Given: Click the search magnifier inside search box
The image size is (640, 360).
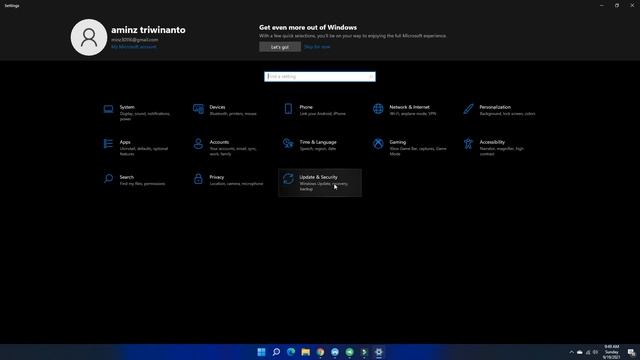Looking at the screenshot, I should [371, 77].
